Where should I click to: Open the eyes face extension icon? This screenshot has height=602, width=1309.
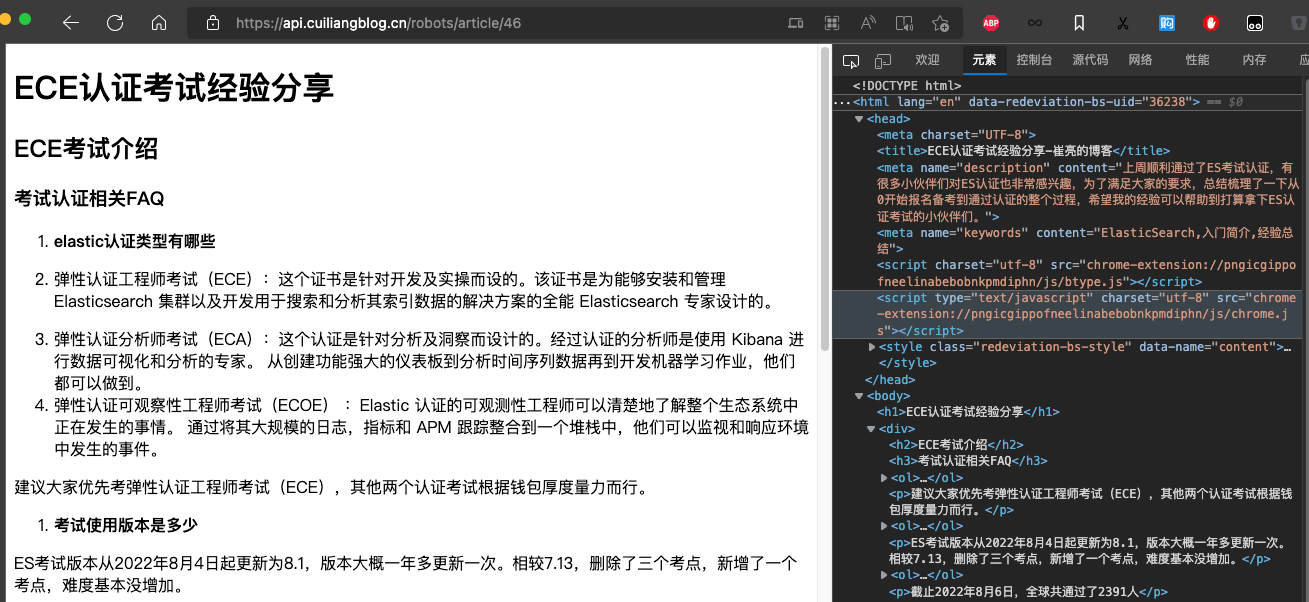1254,22
